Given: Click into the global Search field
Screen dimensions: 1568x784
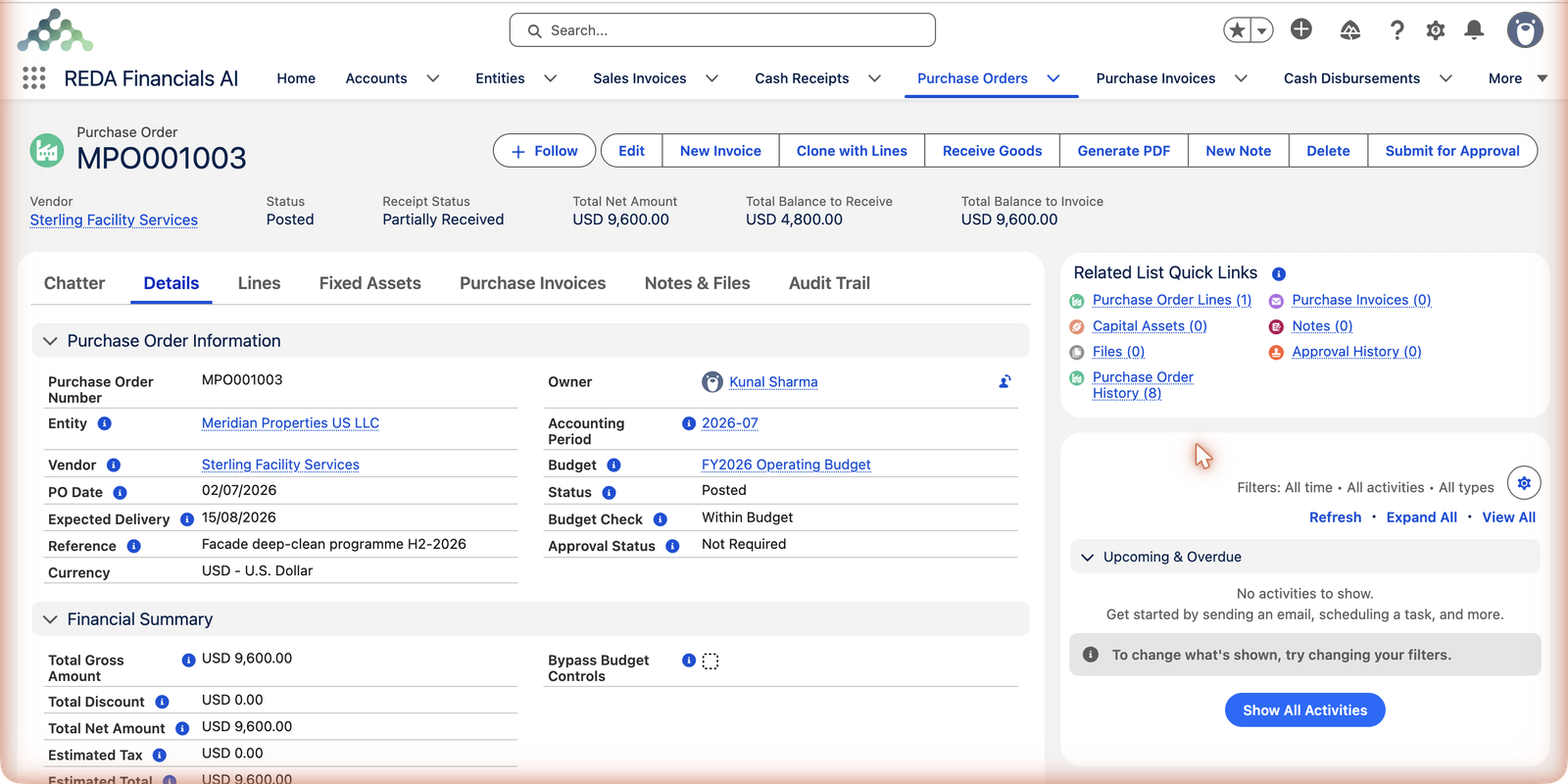Looking at the screenshot, I should tap(722, 30).
